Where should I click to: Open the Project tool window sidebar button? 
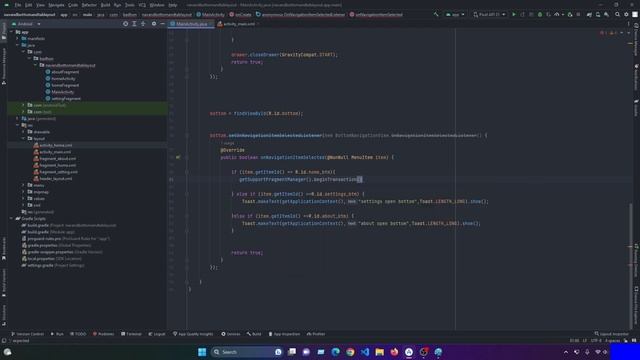[4, 31]
